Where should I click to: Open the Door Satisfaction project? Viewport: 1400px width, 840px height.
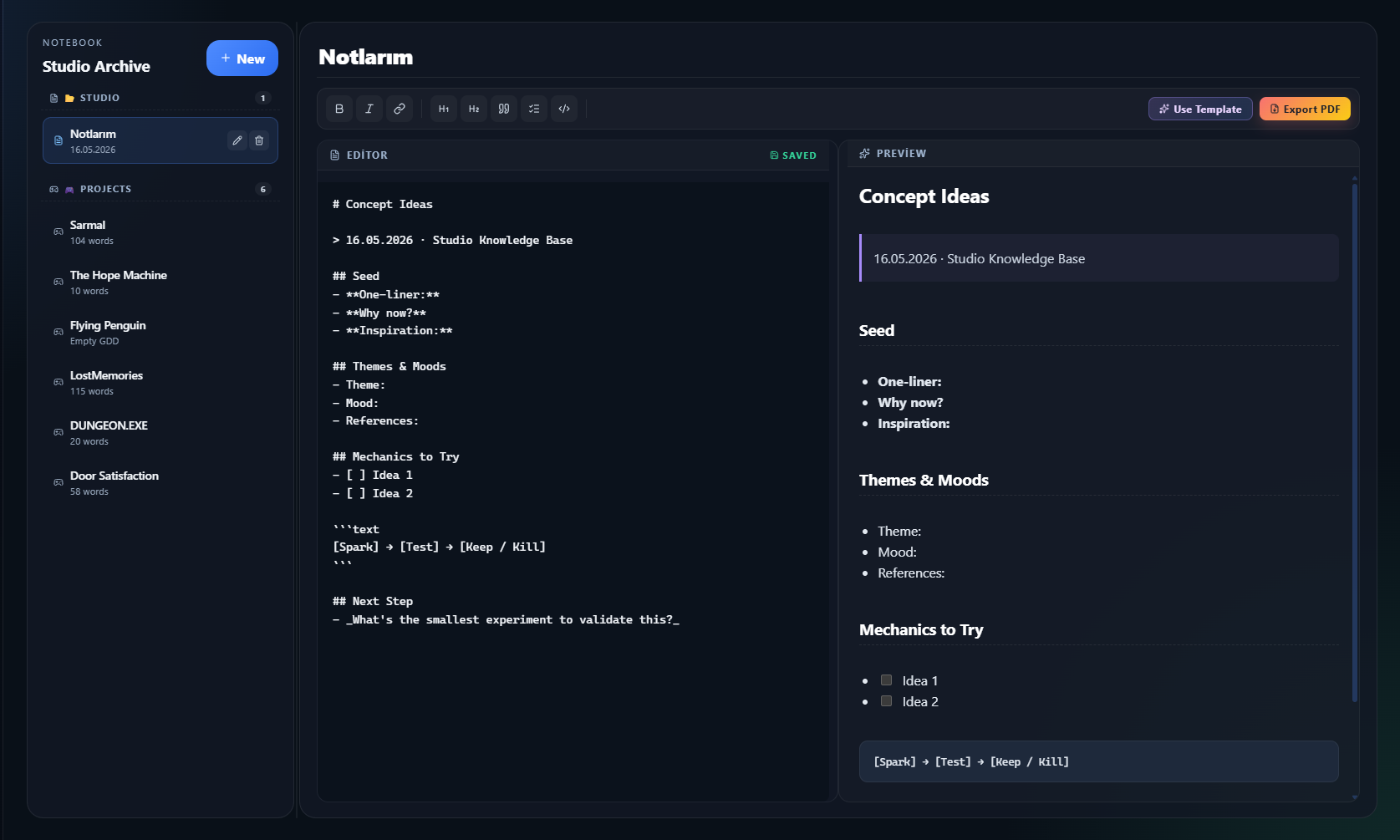click(160, 482)
